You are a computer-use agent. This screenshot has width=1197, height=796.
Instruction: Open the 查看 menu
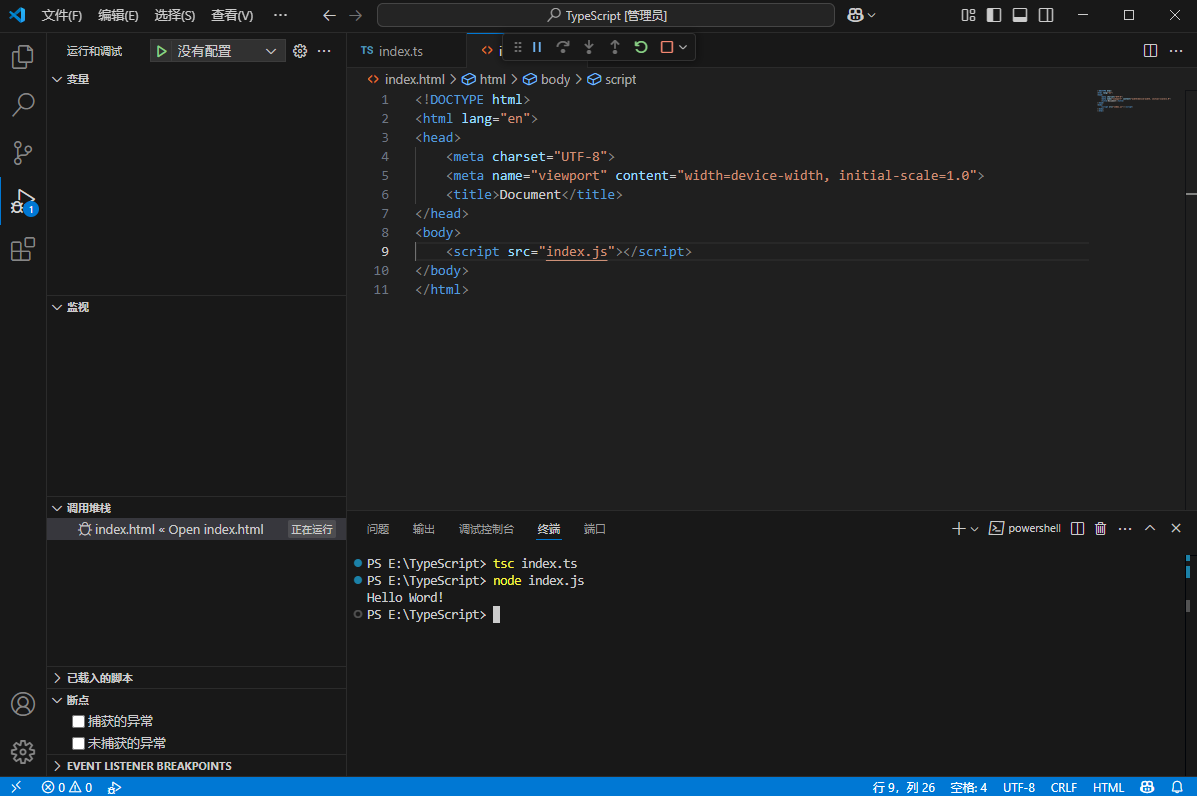click(x=233, y=15)
